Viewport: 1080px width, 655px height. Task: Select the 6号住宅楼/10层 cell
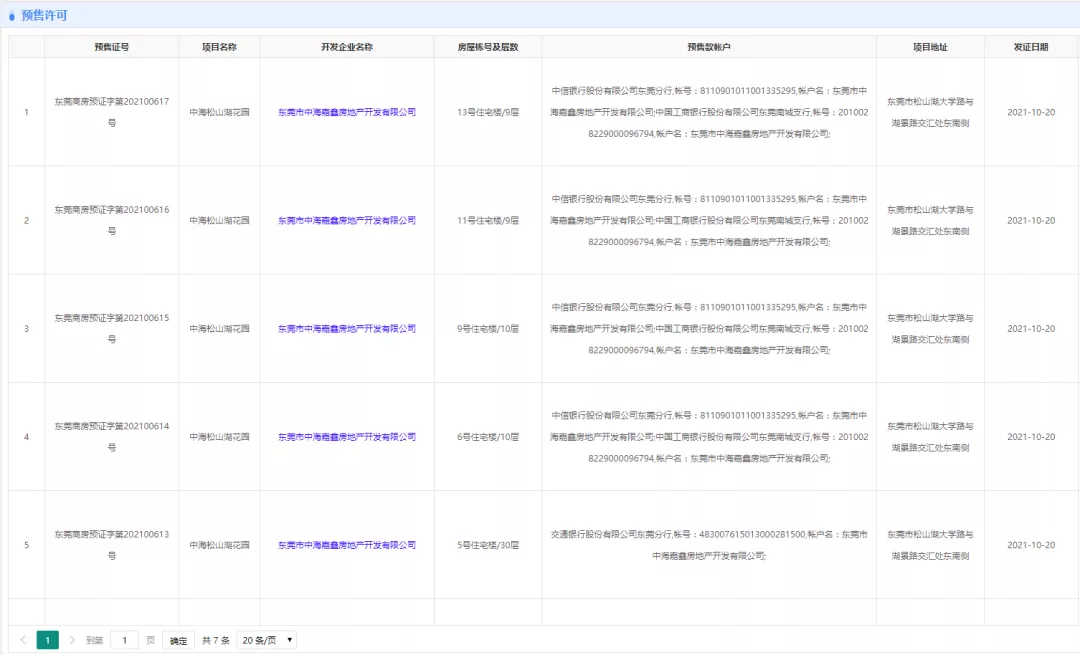488,437
